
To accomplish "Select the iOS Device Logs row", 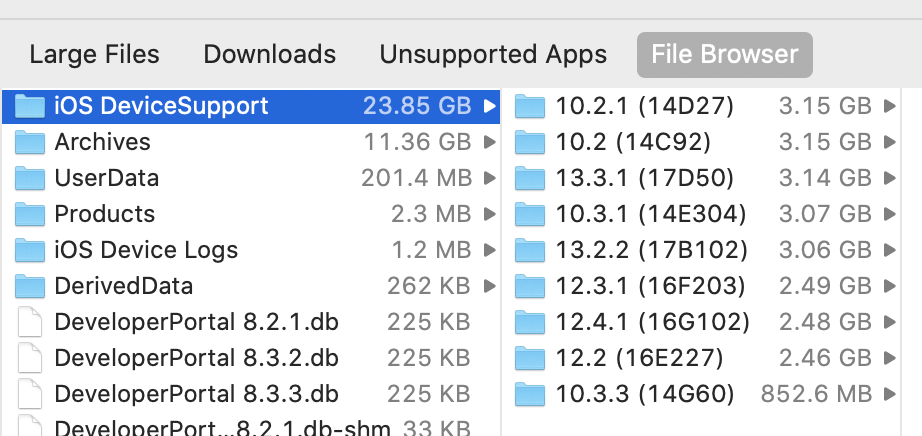I will click(146, 250).
